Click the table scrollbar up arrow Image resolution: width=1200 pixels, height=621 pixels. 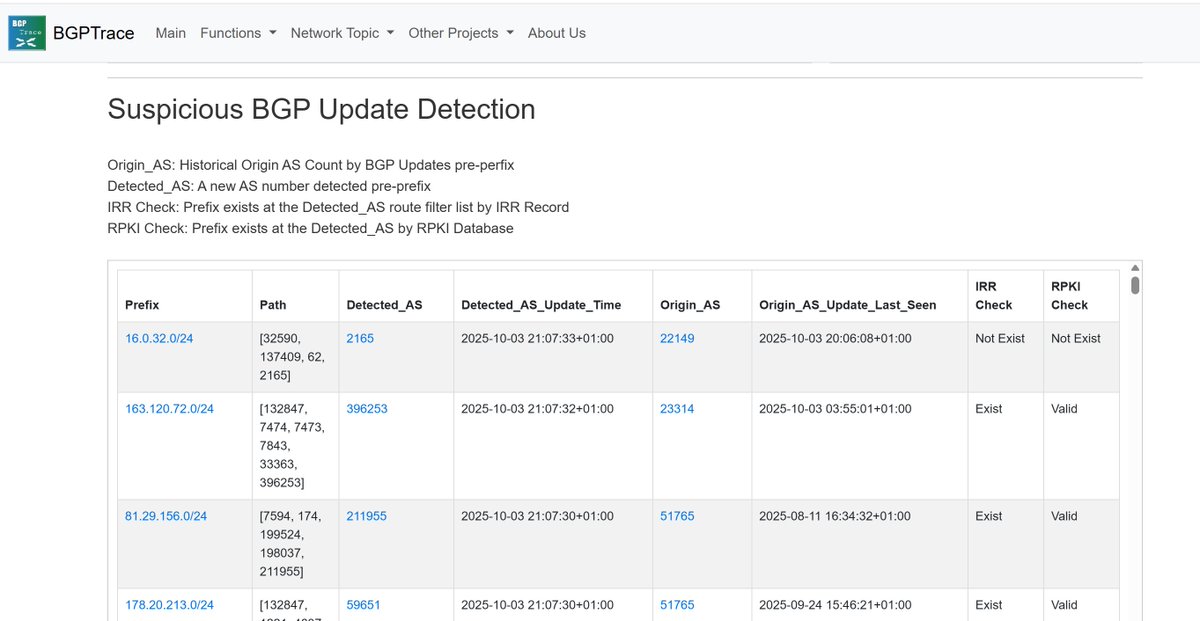[x=1135, y=268]
